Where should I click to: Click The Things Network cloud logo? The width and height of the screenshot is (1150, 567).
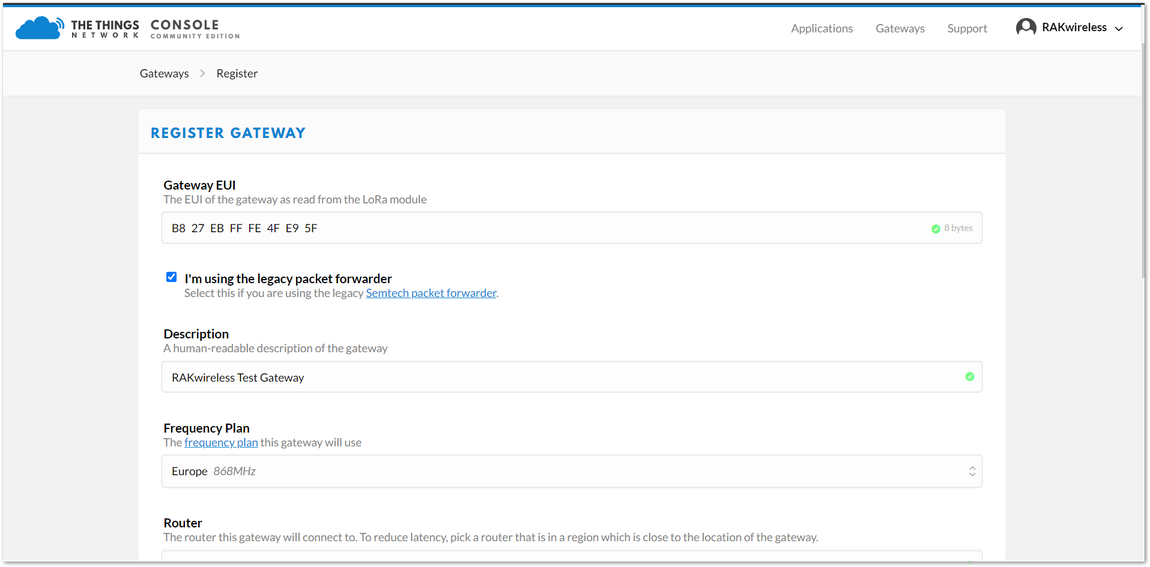(41, 28)
